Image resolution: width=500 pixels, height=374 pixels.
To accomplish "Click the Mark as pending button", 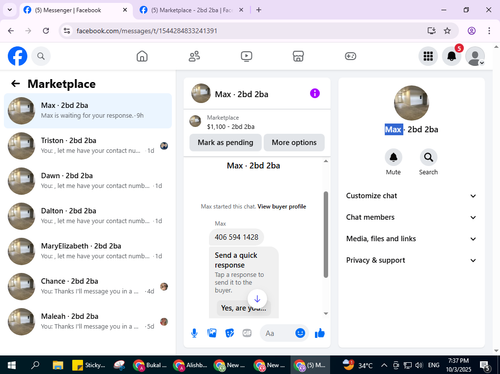I will point(225,142).
